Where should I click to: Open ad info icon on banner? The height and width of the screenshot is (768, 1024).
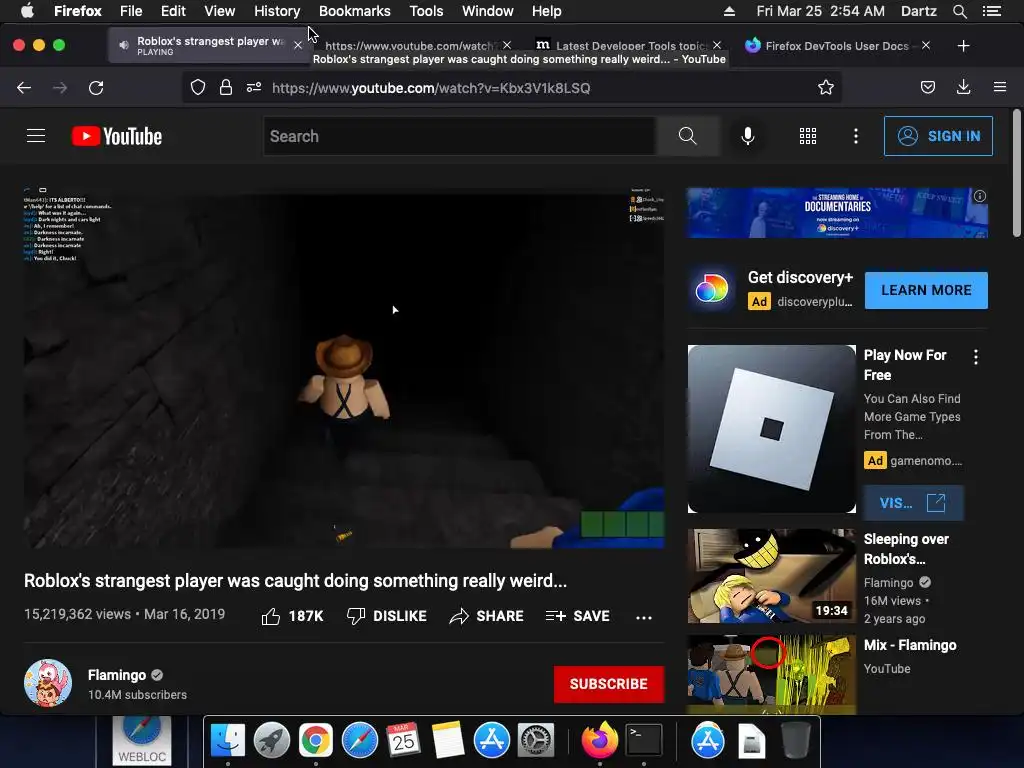coord(980,196)
